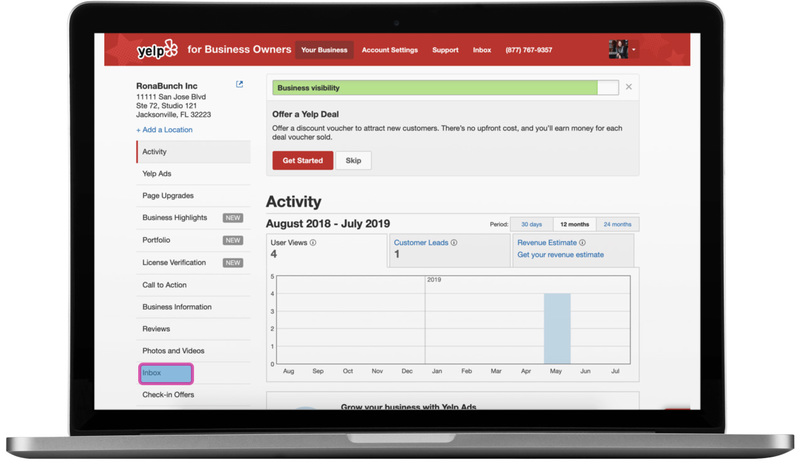This screenshot has width=800, height=465.
Task: Open the user profile avatar
Action: (618, 50)
